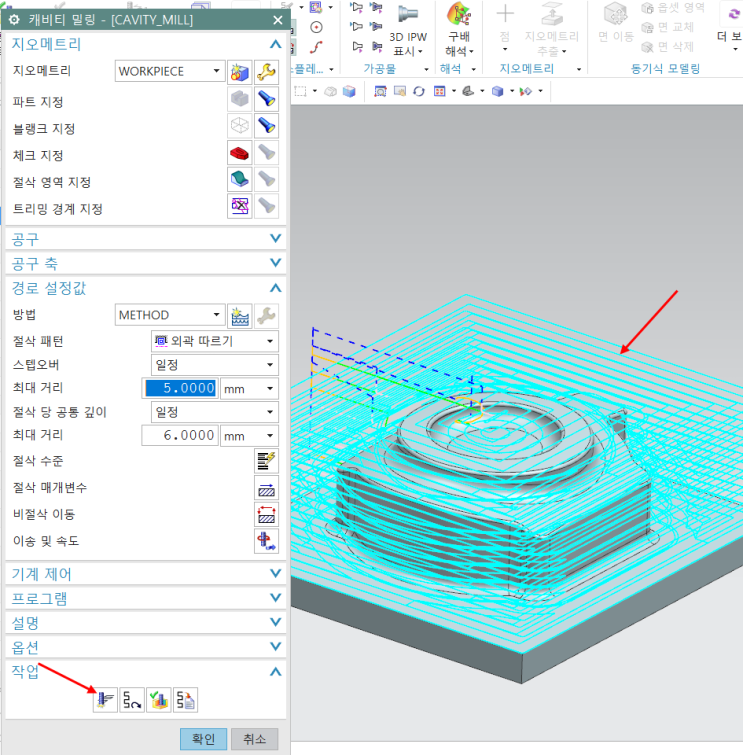Click the 트리밍 경계 지정 trim boundary icon
The height and width of the screenshot is (755, 743).
pyautogui.click(x=239, y=207)
